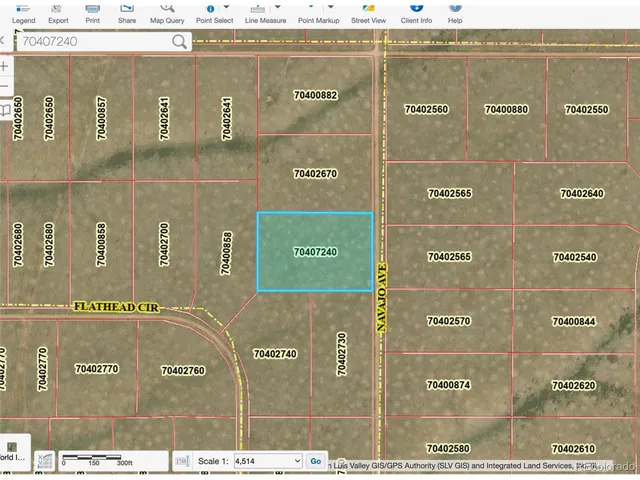The width and height of the screenshot is (640, 480).
Task: Open Client Info
Action: pos(416,15)
